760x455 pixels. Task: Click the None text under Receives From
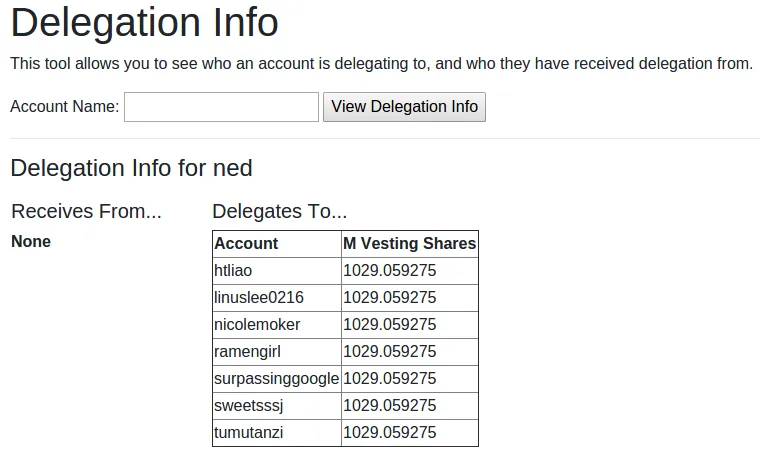[31, 242]
